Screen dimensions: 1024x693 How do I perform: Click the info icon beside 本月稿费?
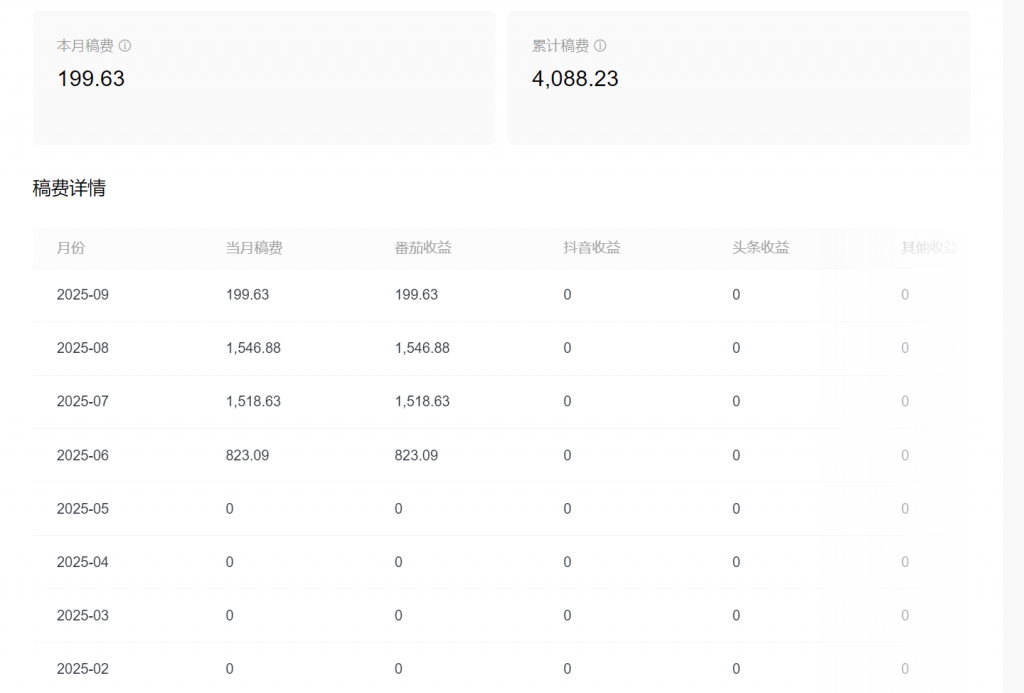click(125, 46)
